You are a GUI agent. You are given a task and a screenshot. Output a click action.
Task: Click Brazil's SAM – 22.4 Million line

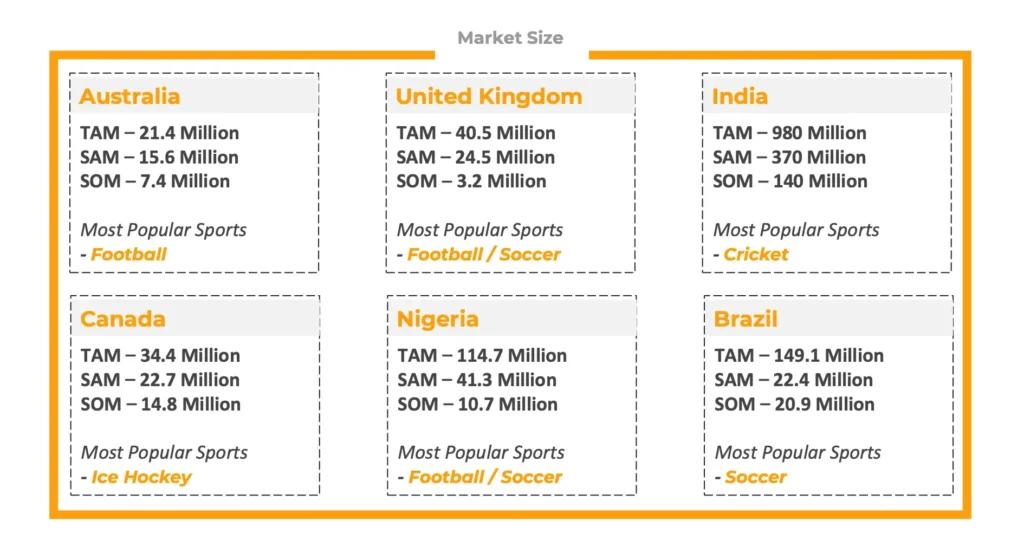(794, 380)
